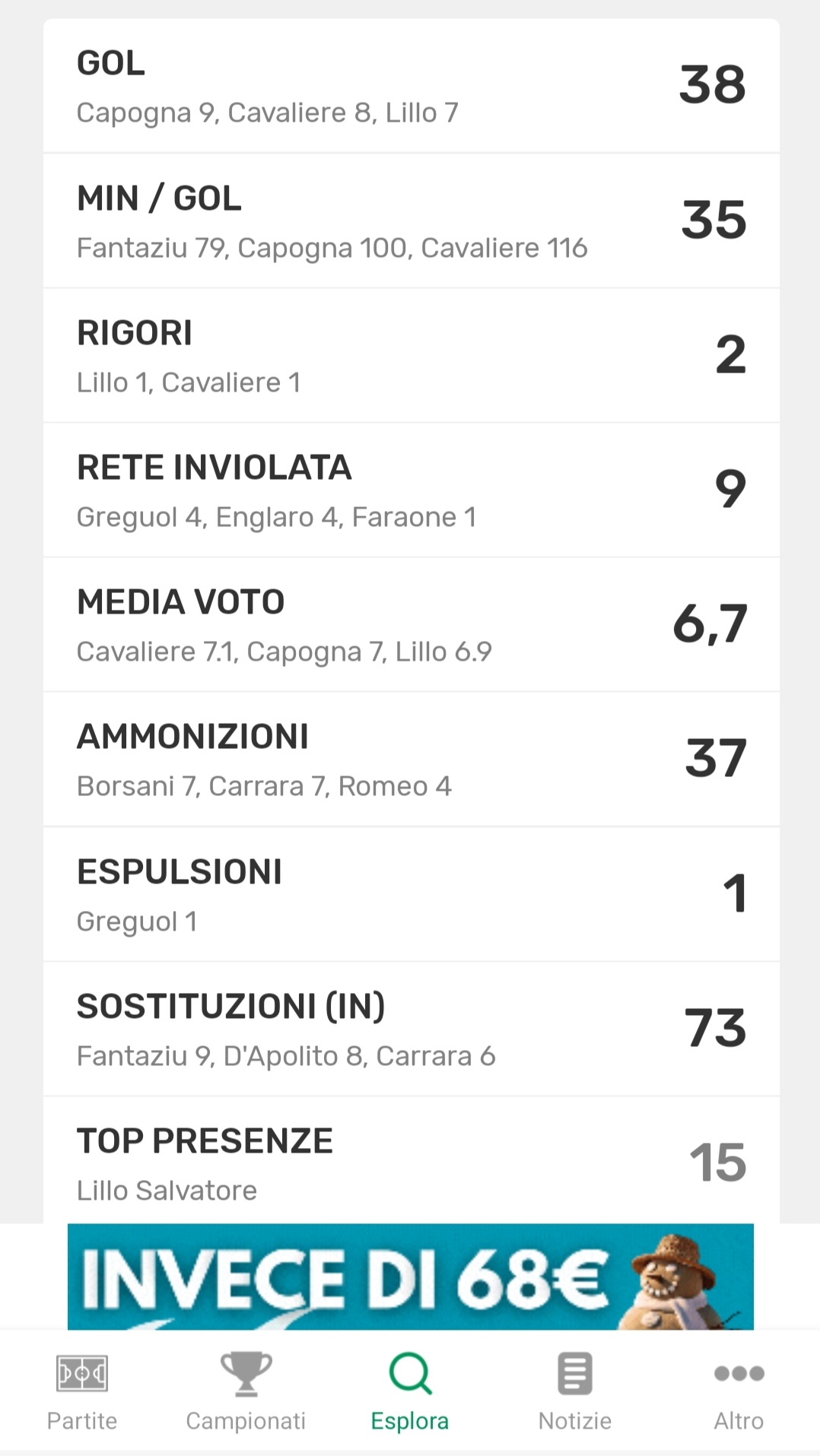The image size is (820, 1456).
Task: Select the SOSTITUZIONI (IN) row
Action: (411, 1029)
